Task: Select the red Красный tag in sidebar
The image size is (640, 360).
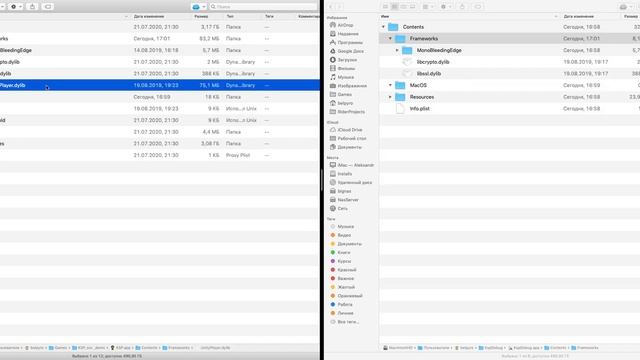Action: pyautogui.click(x=347, y=270)
